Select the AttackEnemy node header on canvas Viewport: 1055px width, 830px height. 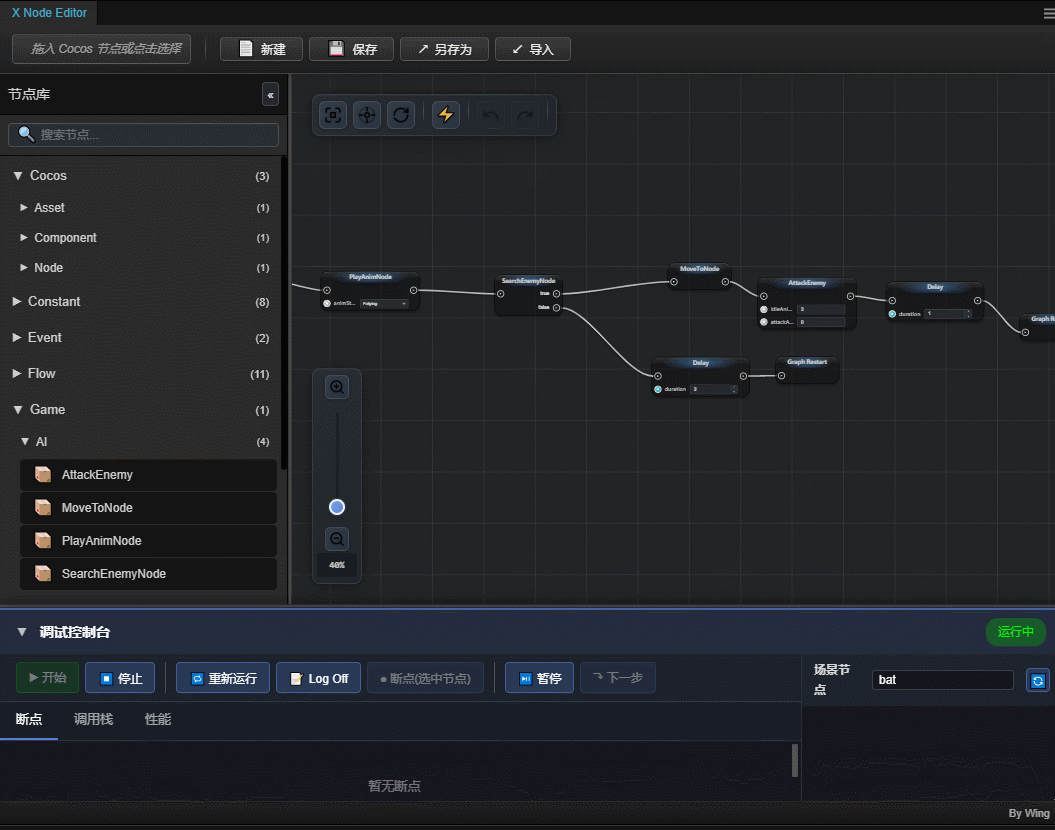(807, 283)
